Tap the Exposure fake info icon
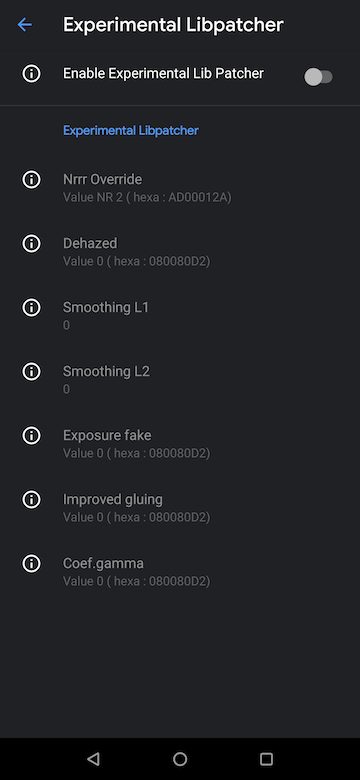This screenshot has height=780, width=360. click(x=31, y=435)
